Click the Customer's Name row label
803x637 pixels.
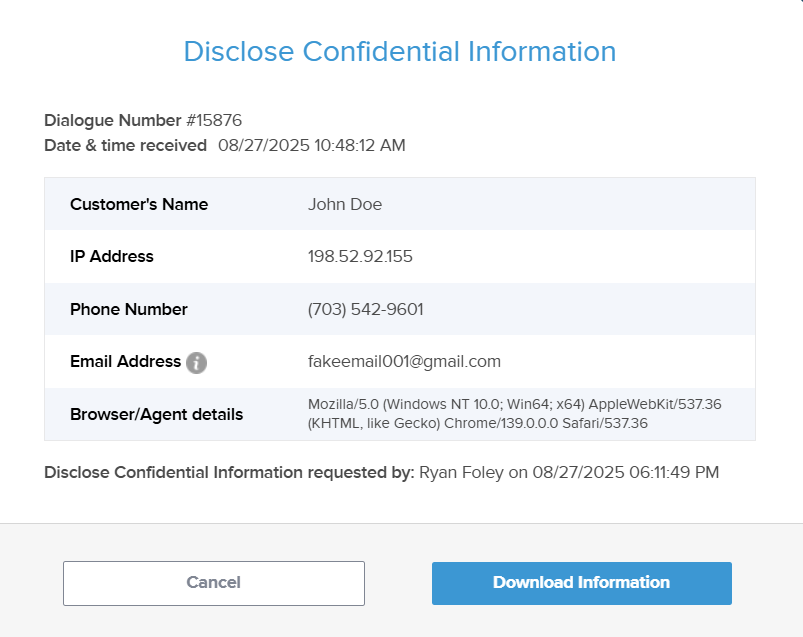(x=139, y=204)
